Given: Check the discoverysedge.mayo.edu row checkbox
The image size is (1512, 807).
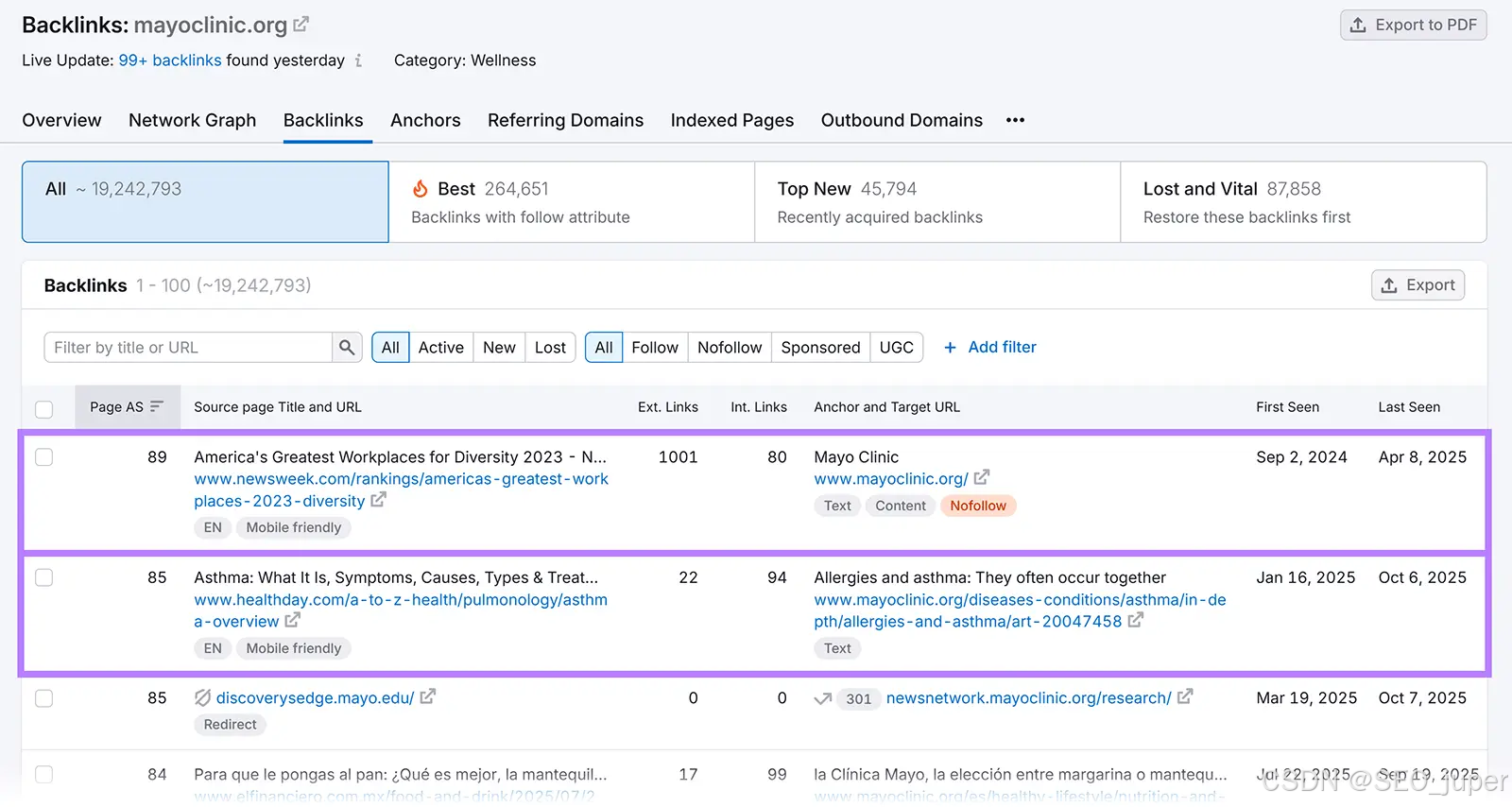Looking at the screenshot, I should (x=44, y=698).
